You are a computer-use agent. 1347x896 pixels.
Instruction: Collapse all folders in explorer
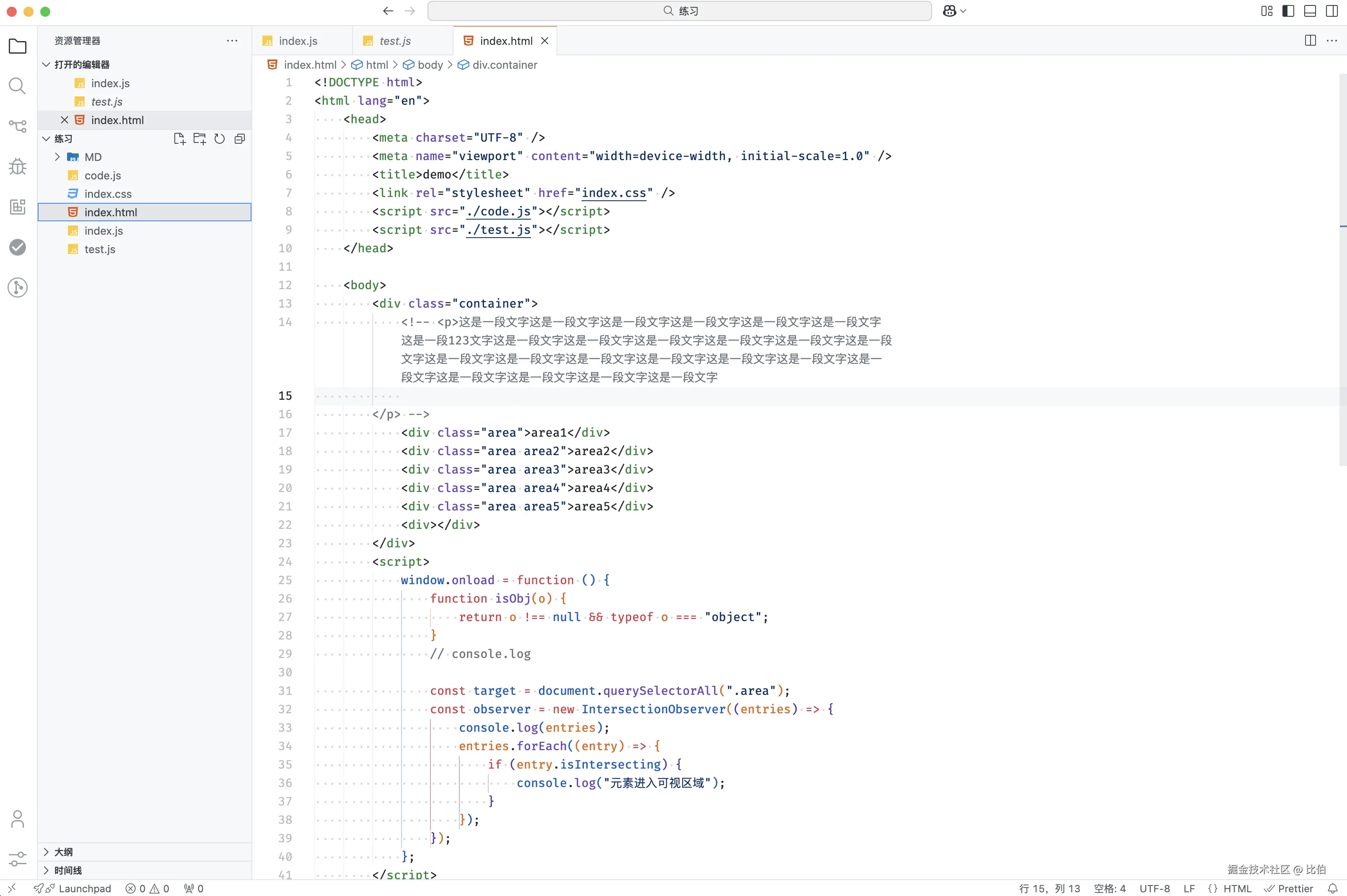coord(240,139)
